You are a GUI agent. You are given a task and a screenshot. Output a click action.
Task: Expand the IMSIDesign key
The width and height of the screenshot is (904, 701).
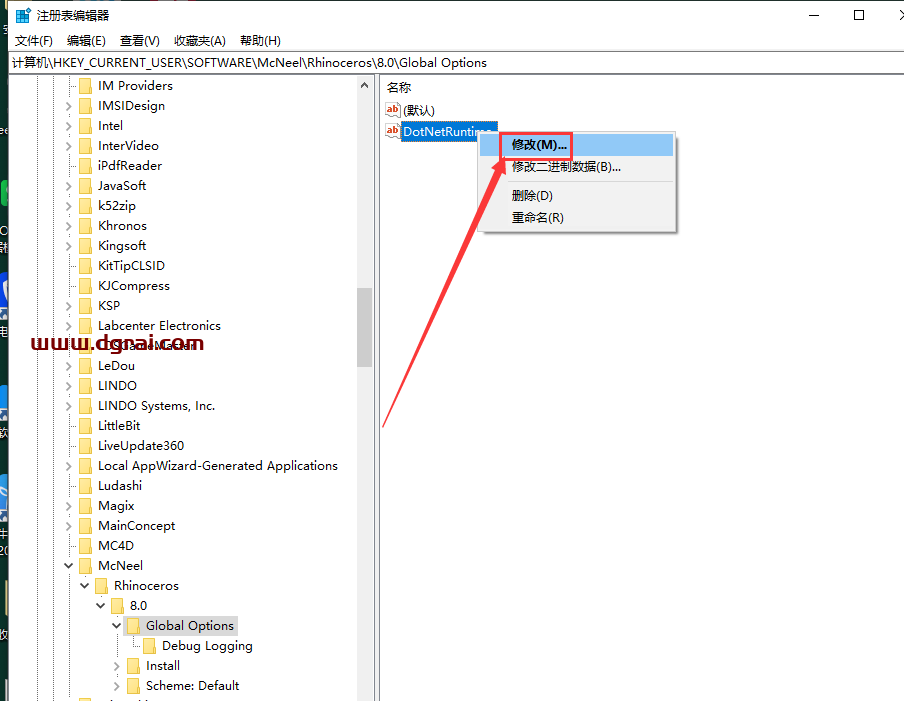tap(69, 106)
